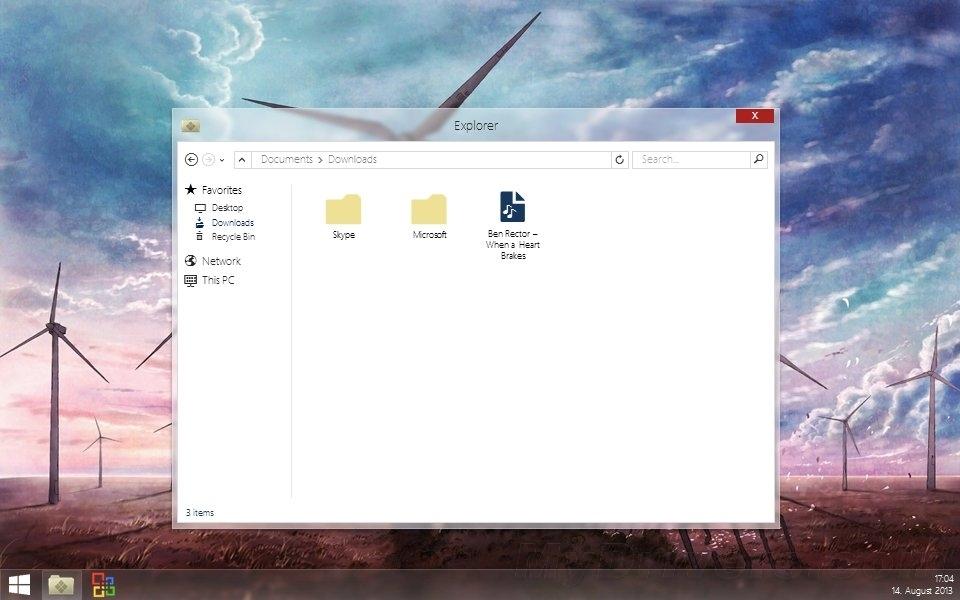The height and width of the screenshot is (600, 960).
Task: Open the recent locations dropdown arrow
Action: point(222,160)
